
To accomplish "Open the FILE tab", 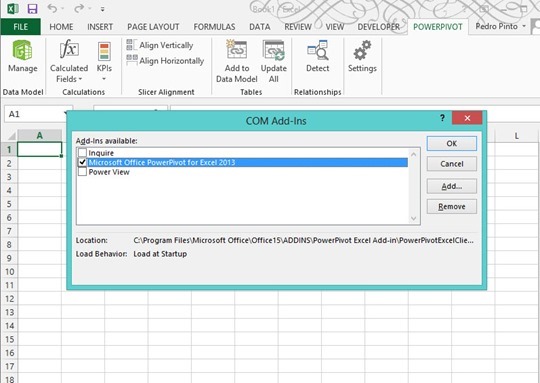I will [21, 27].
